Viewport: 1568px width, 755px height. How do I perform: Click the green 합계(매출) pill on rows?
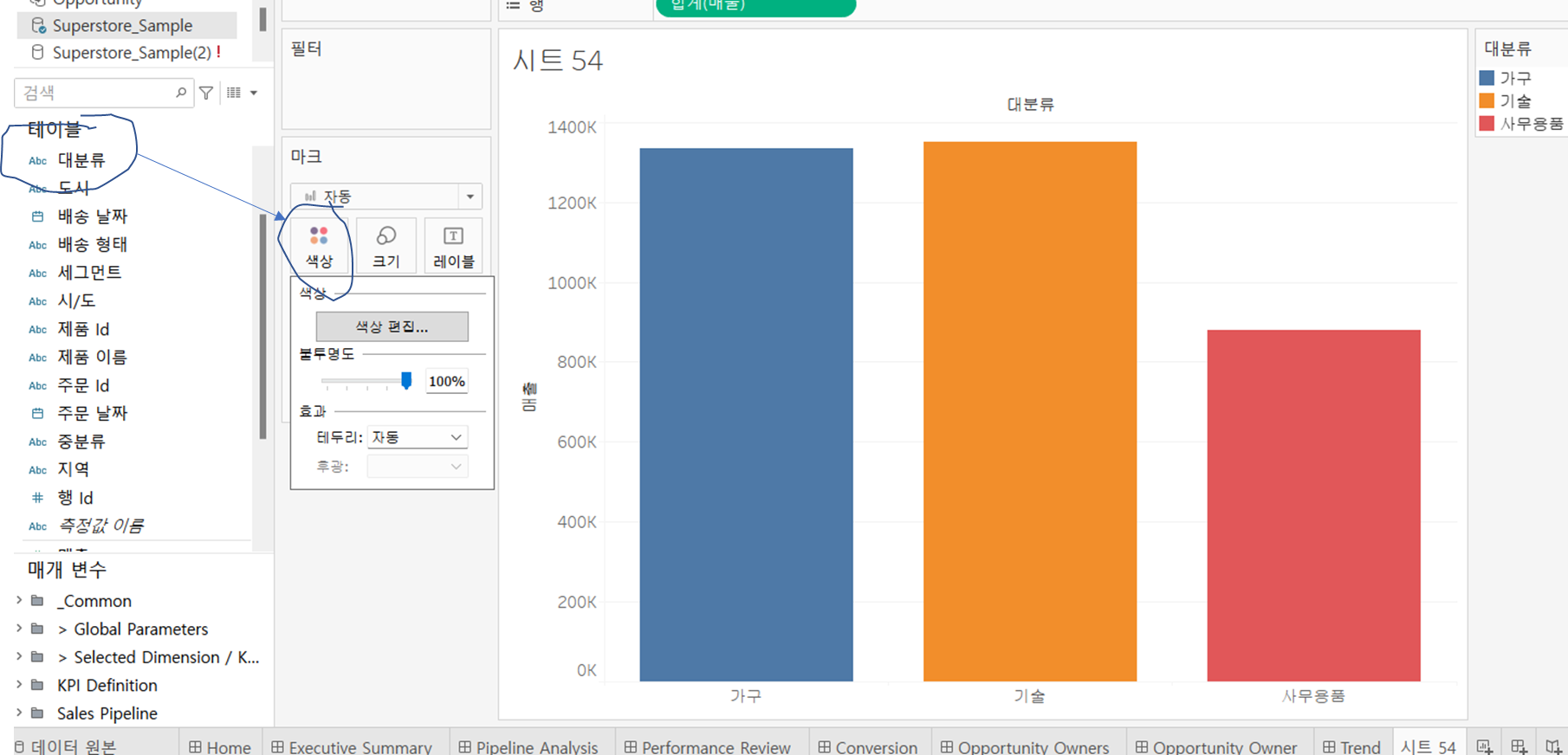coord(755,6)
